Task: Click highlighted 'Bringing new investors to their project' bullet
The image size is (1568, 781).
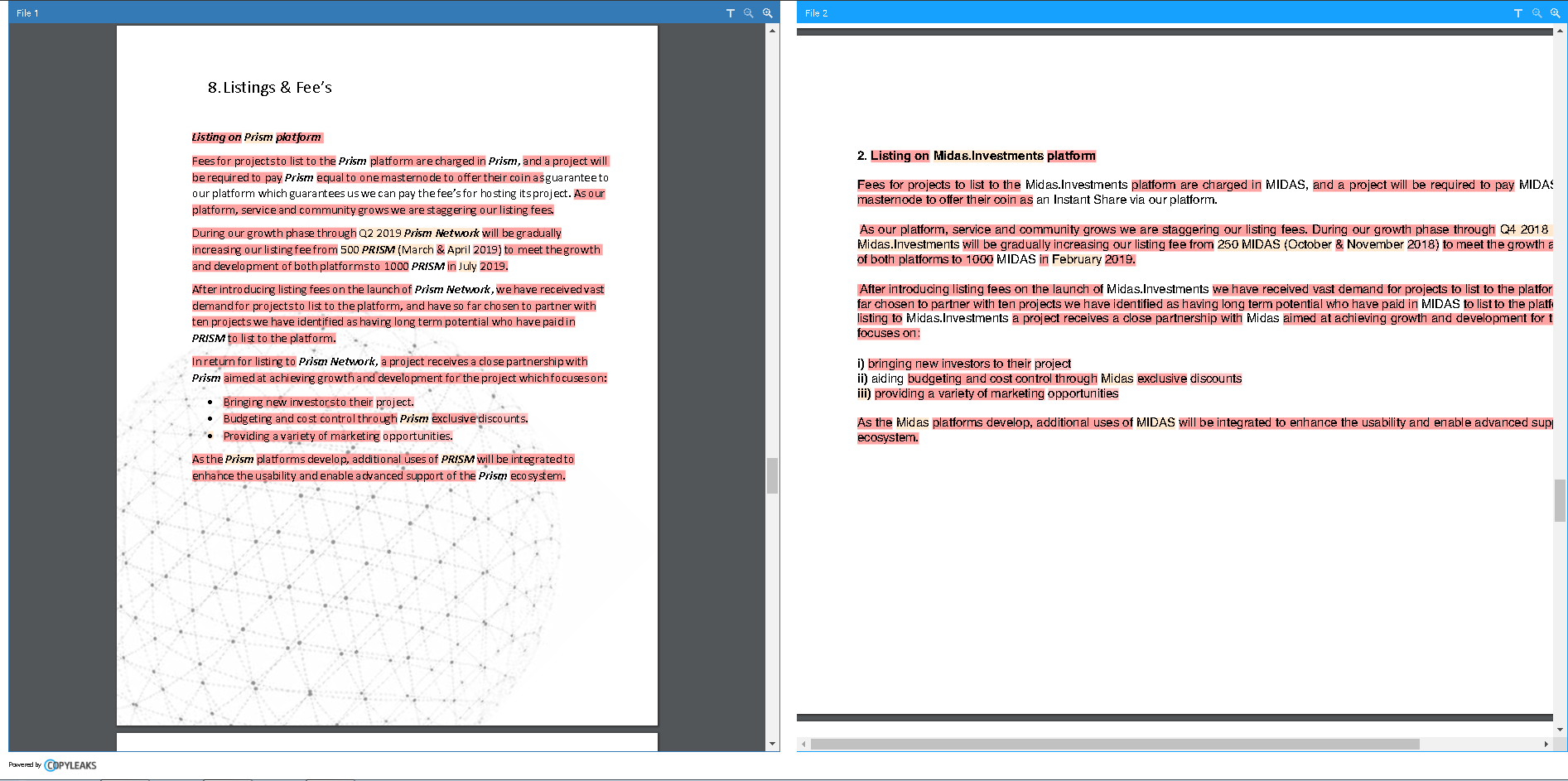Action: [318, 403]
